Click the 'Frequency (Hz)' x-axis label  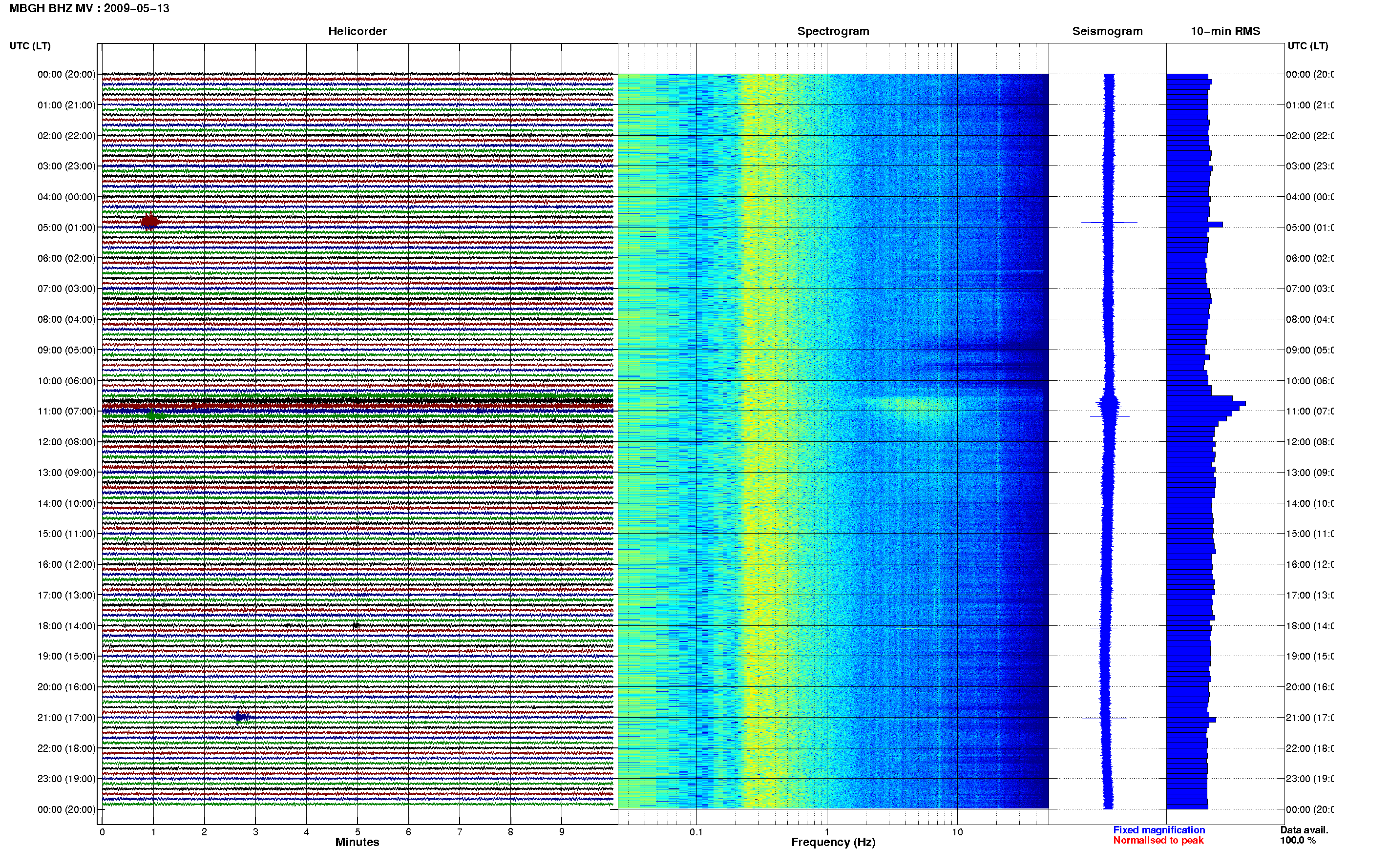[x=833, y=842]
